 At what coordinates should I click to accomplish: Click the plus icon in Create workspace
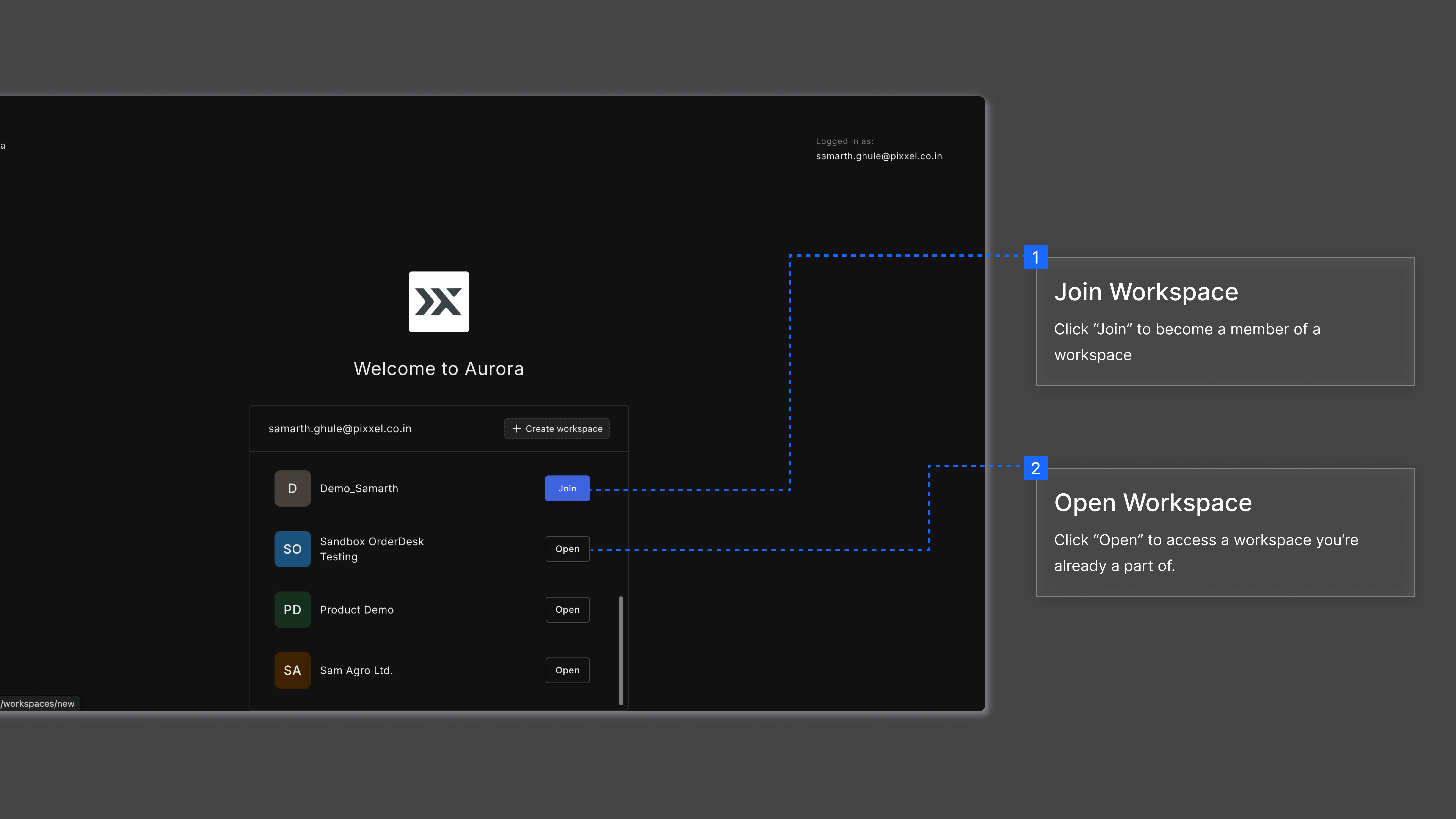(516, 428)
